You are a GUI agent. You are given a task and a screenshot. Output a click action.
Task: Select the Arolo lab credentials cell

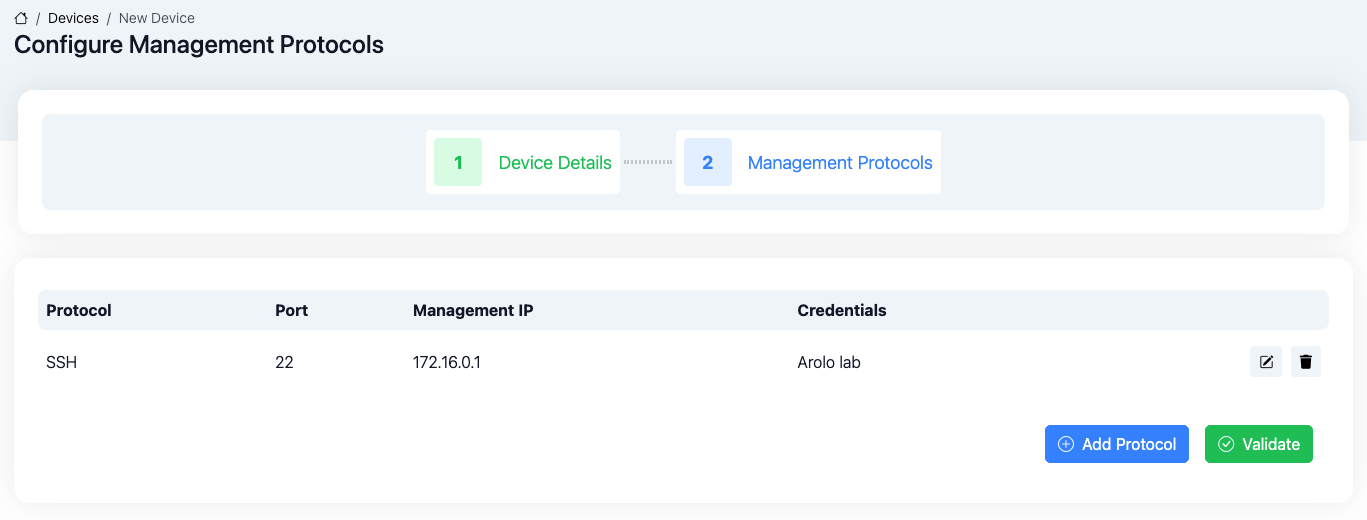(x=828, y=362)
